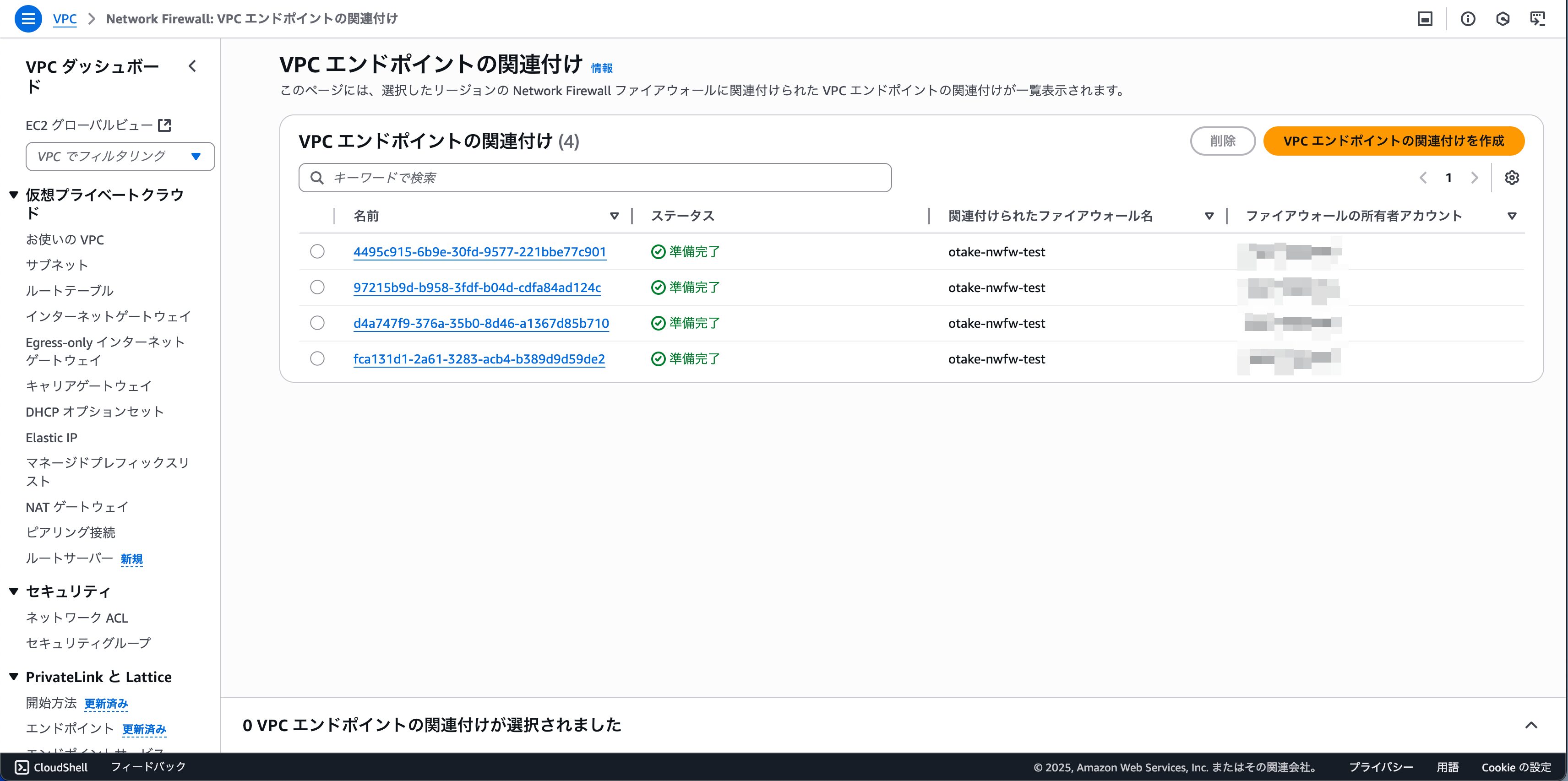This screenshot has height=781, width=1568.
Task: Open Cookie の設定 footer link
Action: click(x=1516, y=767)
